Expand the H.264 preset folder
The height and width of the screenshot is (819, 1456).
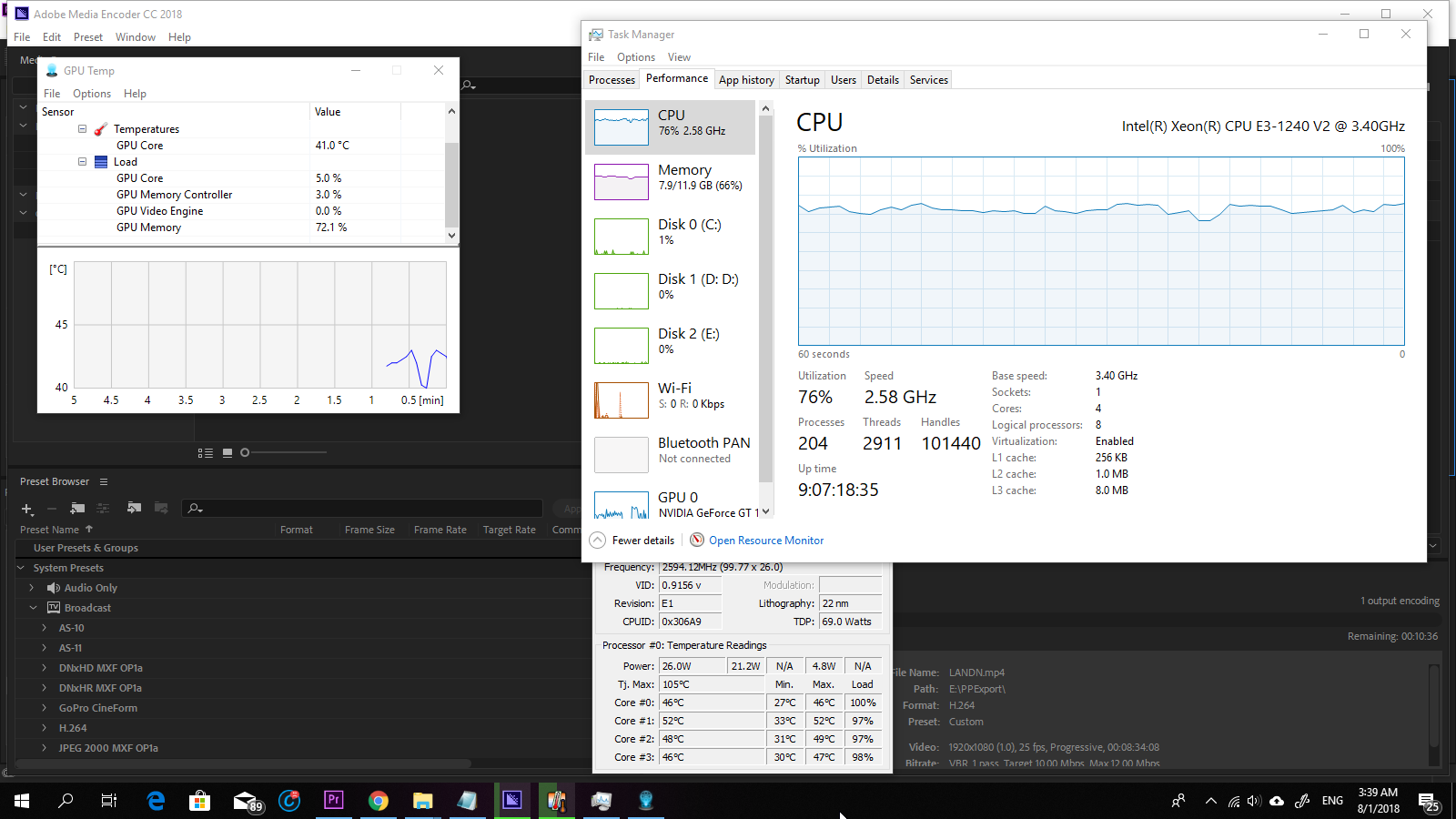[45, 728]
